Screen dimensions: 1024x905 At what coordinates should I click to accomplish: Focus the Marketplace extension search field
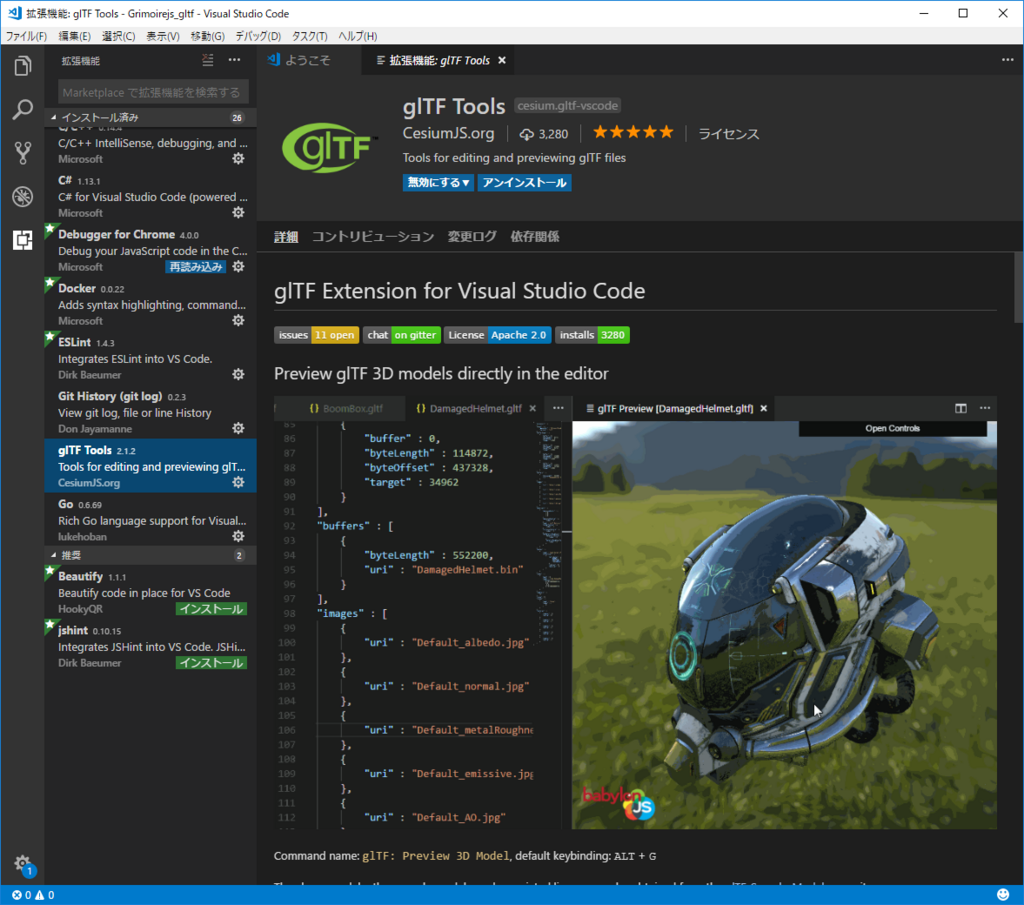153,92
